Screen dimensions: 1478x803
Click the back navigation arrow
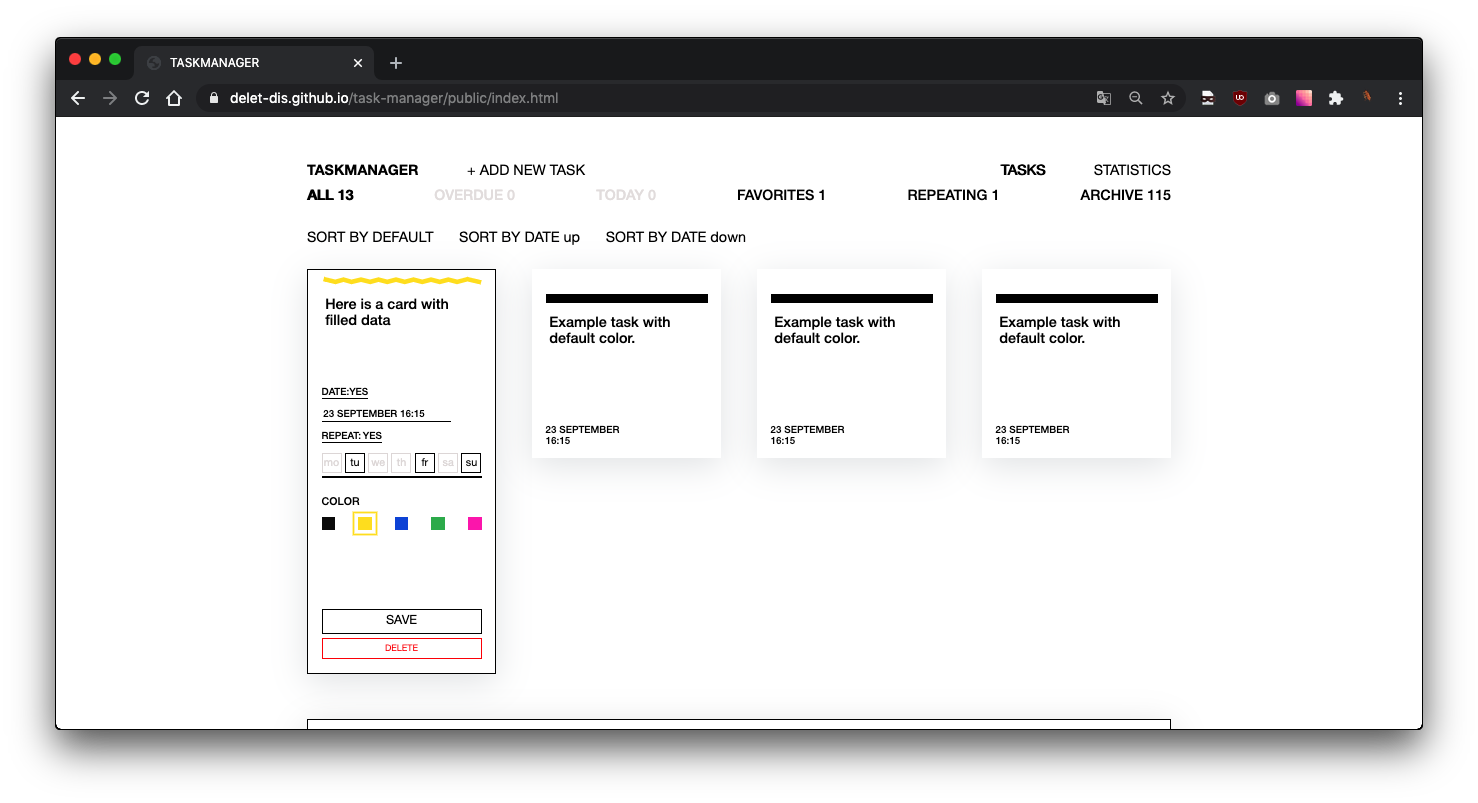tap(77, 98)
